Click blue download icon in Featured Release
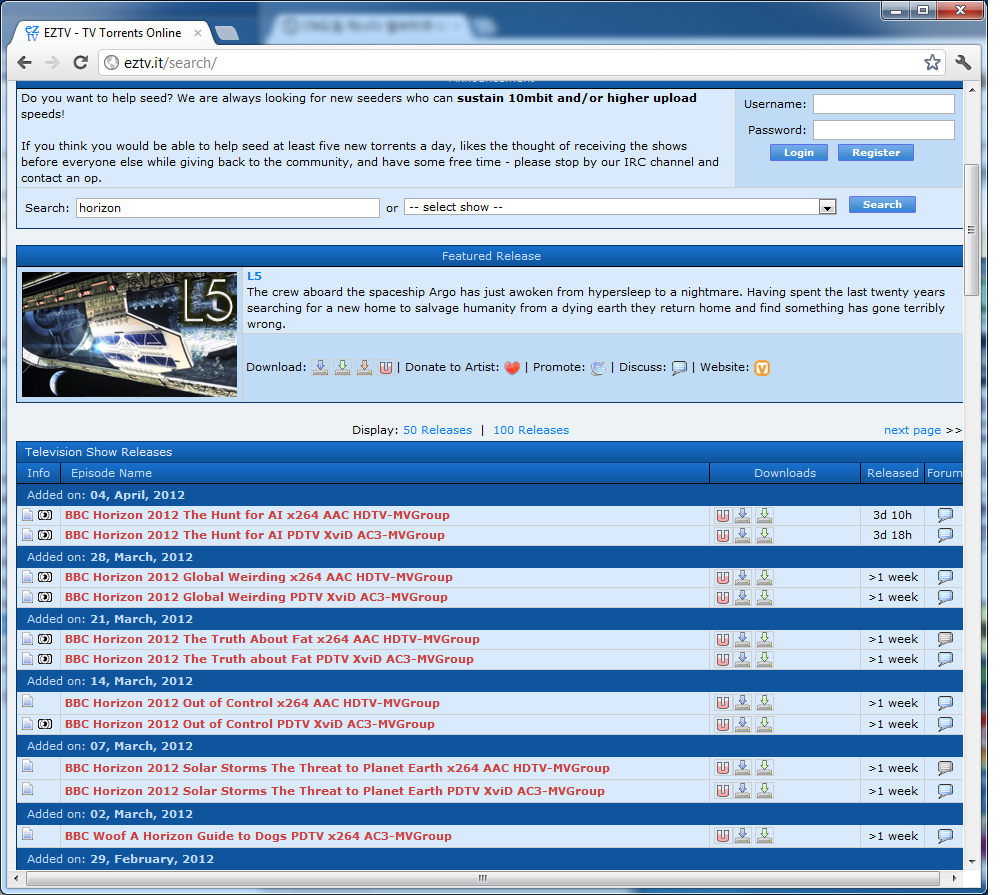The width and height of the screenshot is (1008, 895). tap(320, 367)
